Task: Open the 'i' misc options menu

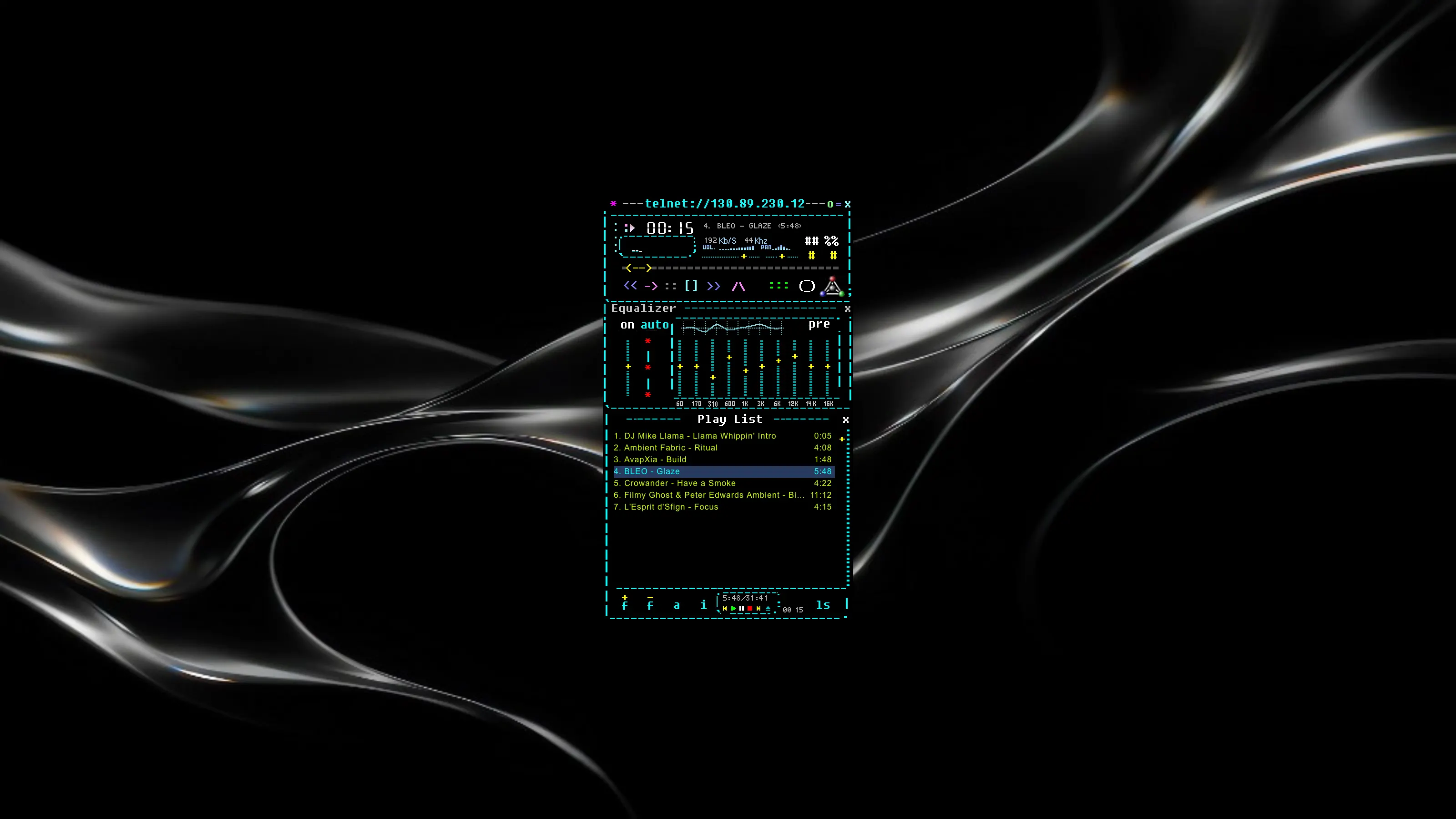Action: click(x=704, y=604)
